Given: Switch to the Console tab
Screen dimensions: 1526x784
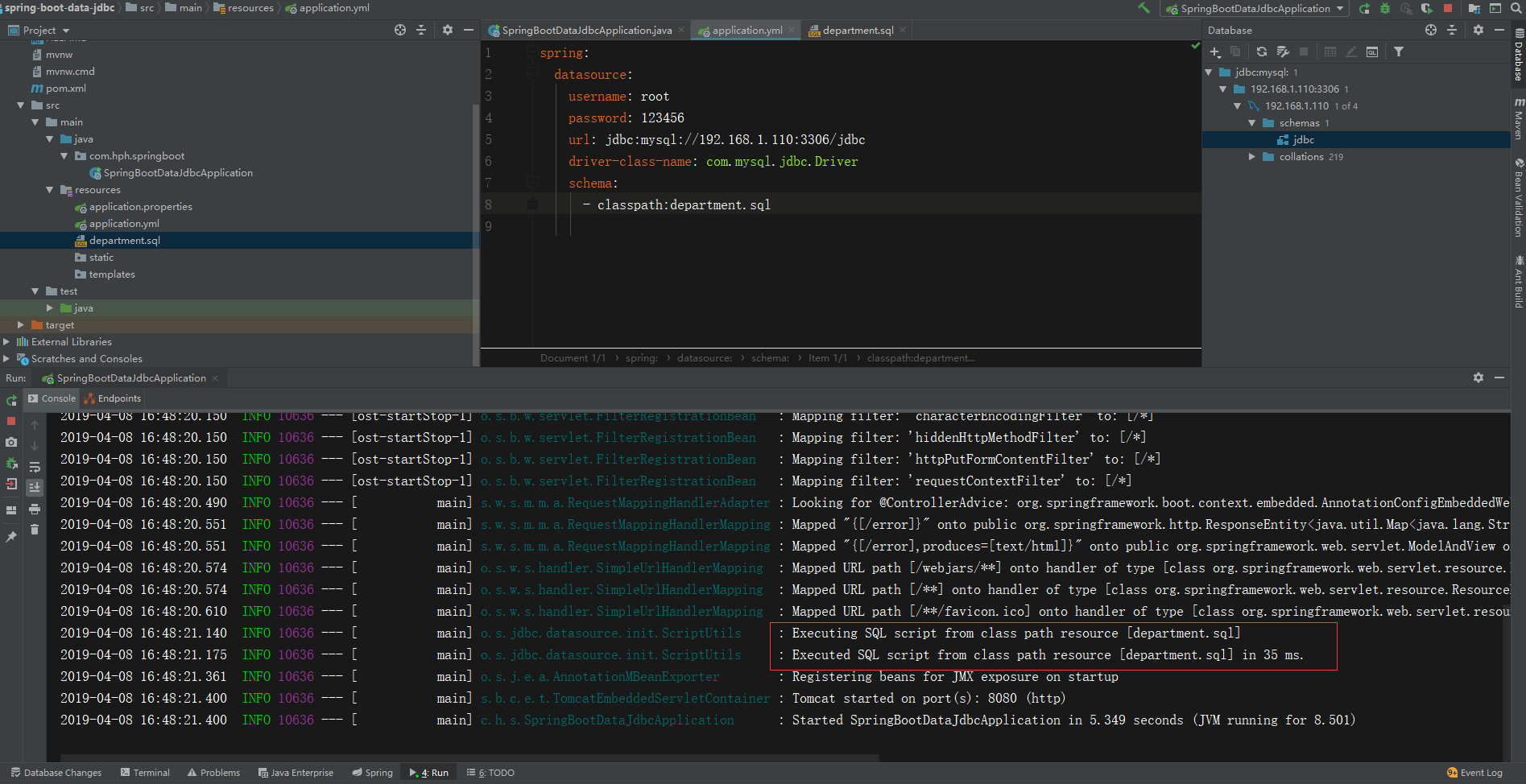Looking at the screenshot, I should click(x=52, y=398).
